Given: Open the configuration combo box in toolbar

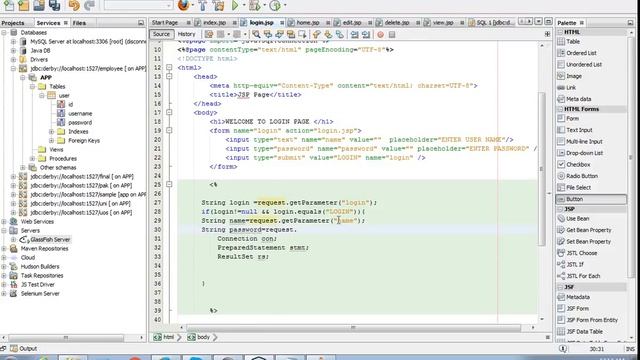Looking at the screenshot, I should (138, 5).
